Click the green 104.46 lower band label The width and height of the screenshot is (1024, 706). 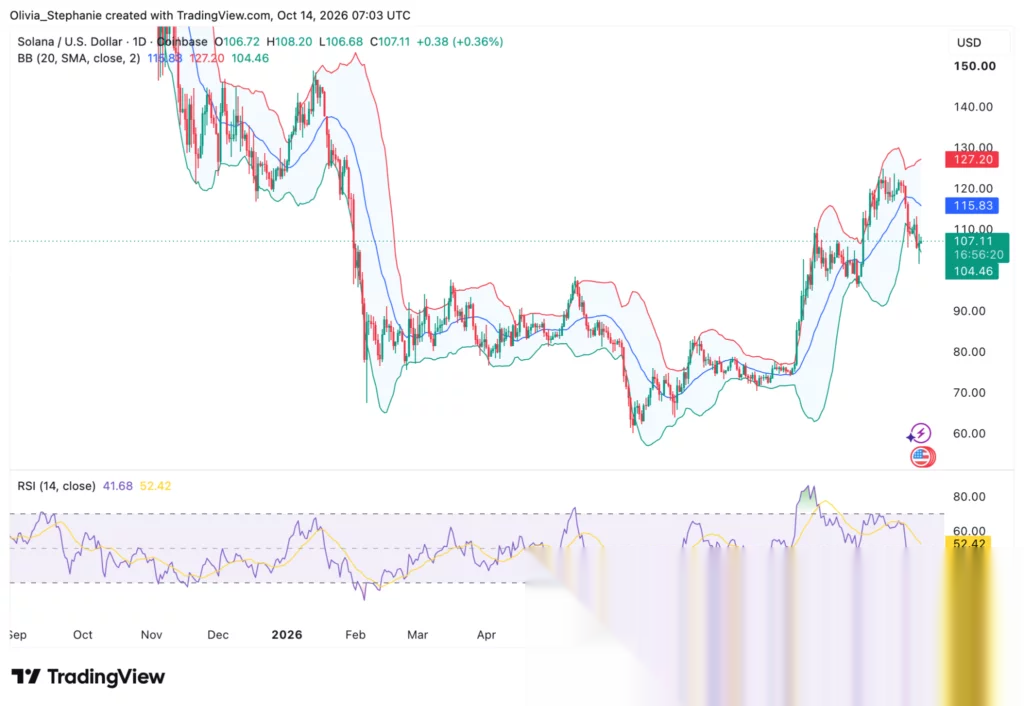pyautogui.click(x=972, y=271)
